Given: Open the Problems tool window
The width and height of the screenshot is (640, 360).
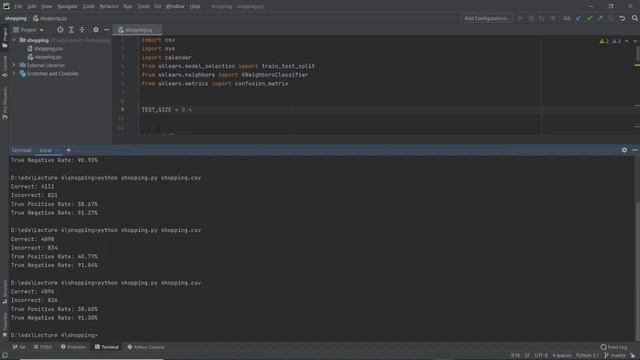Looking at the screenshot, I should pyautogui.click(x=73, y=347).
